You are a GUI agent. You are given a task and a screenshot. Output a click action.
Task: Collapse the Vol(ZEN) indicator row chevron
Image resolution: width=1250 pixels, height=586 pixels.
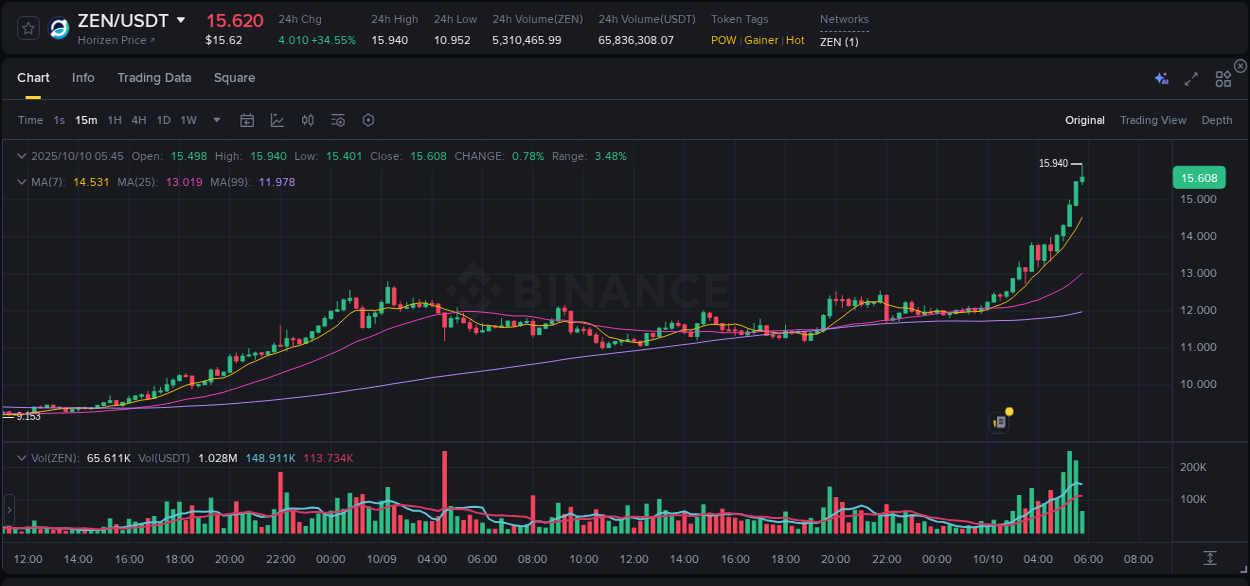(21, 456)
